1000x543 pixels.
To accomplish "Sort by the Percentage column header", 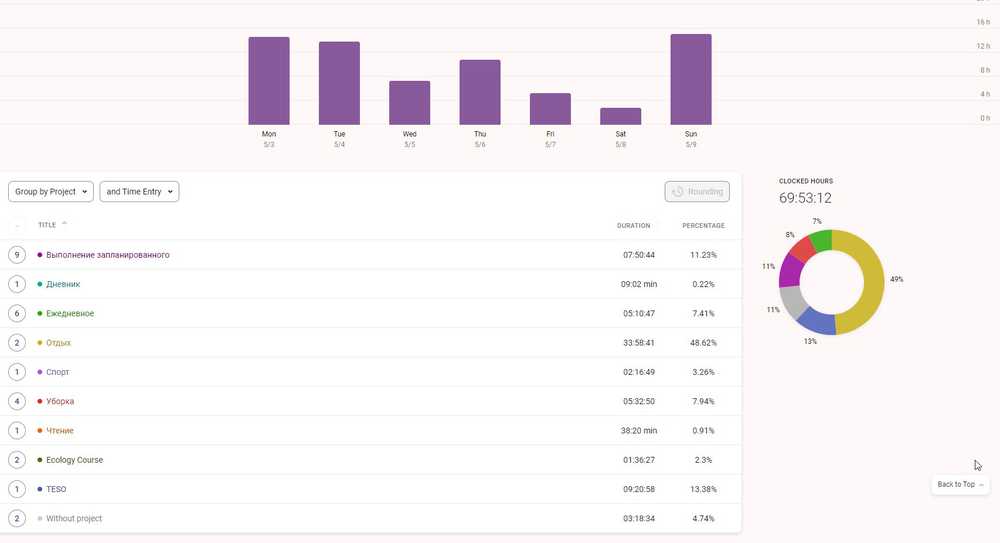I will [703, 226].
